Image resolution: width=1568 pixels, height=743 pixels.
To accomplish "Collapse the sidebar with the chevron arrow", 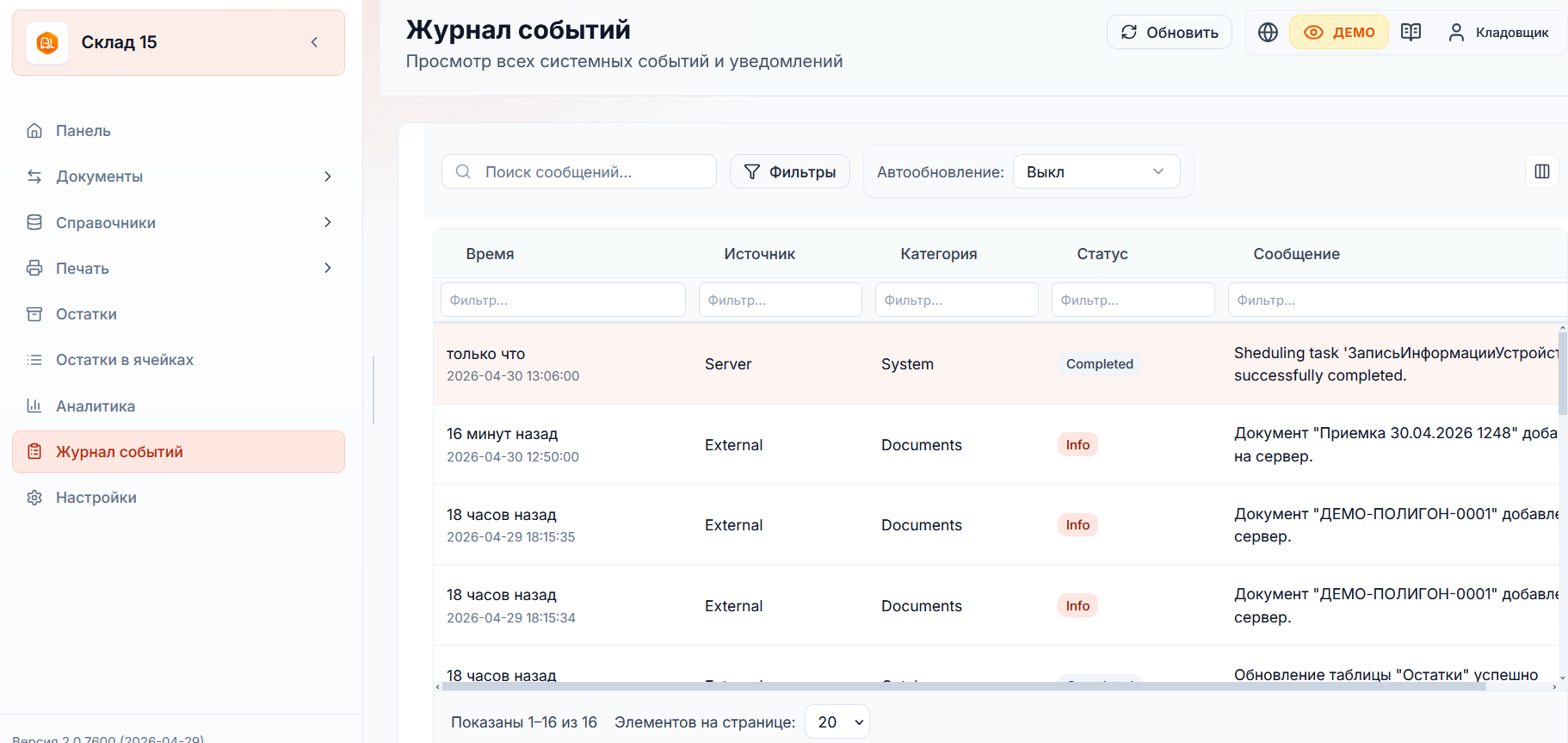I will tap(315, 42).
